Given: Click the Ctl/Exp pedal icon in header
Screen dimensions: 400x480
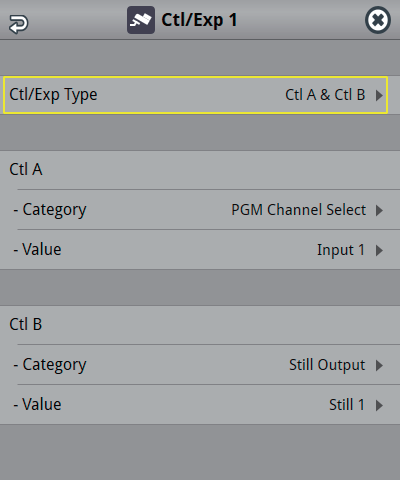Looking at the screenshot, I should click(141, 20).
